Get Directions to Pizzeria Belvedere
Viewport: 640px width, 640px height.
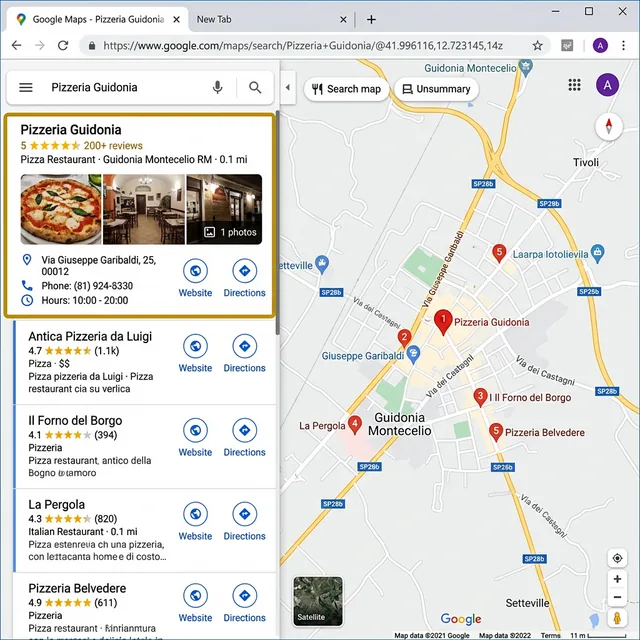pos(244,603)
